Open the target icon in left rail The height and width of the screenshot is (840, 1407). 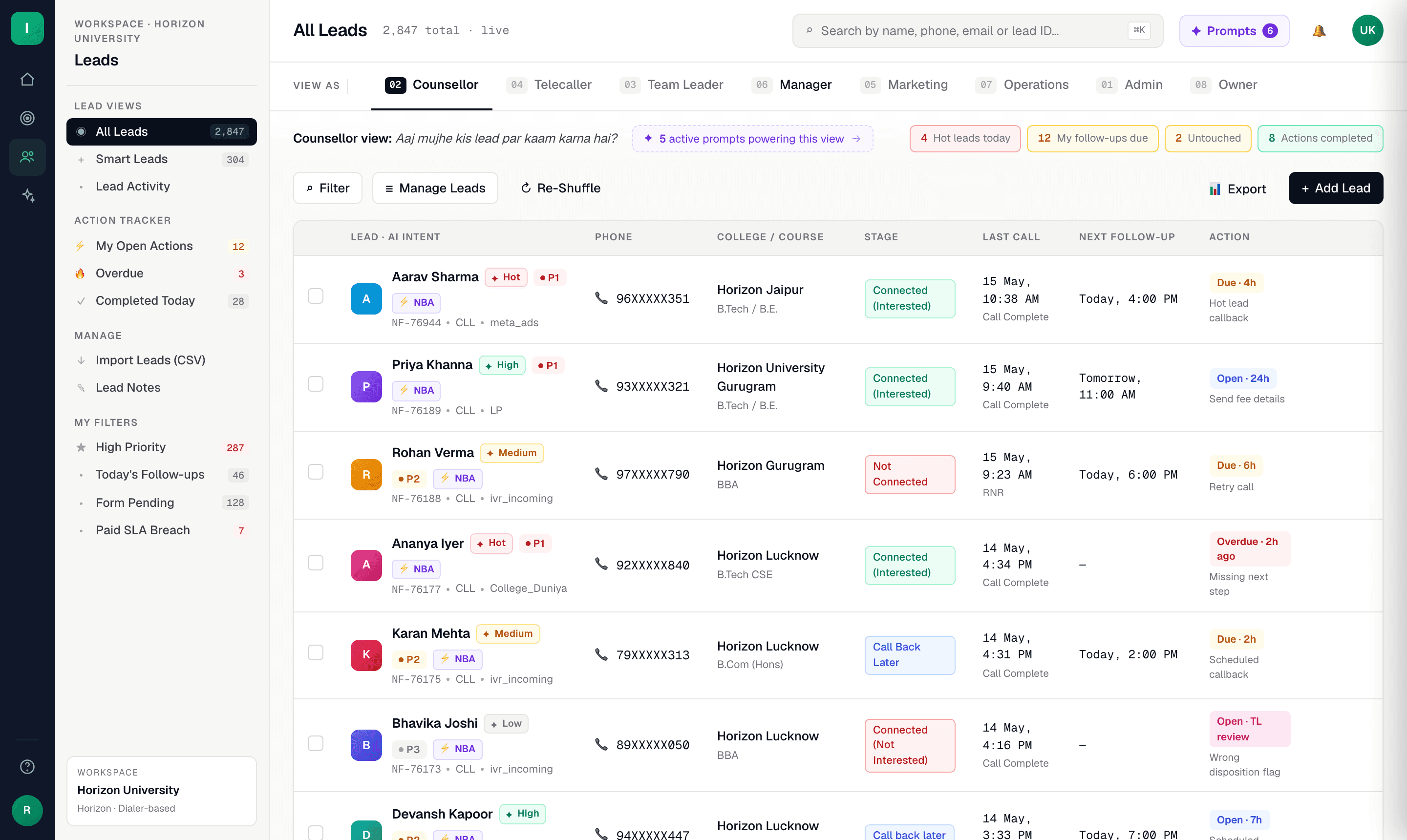(x=27, y=118)
